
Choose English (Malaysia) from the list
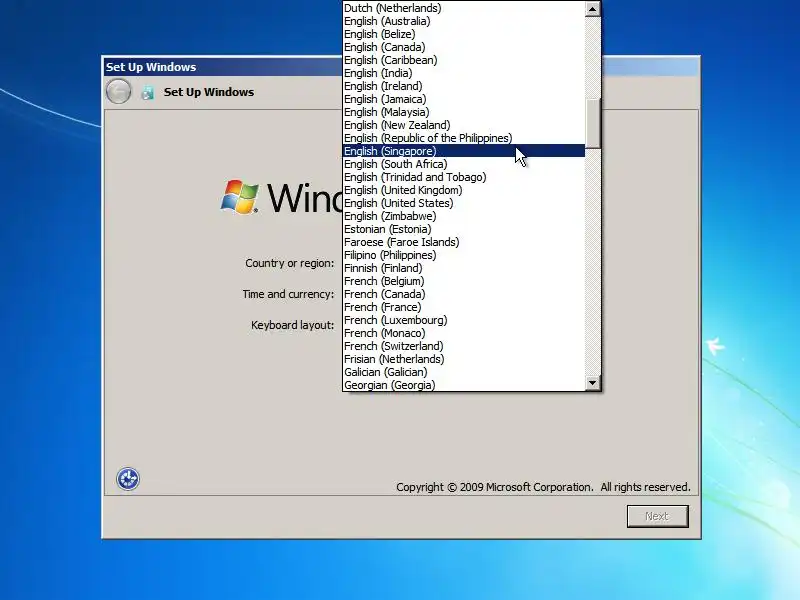point(463,112)
